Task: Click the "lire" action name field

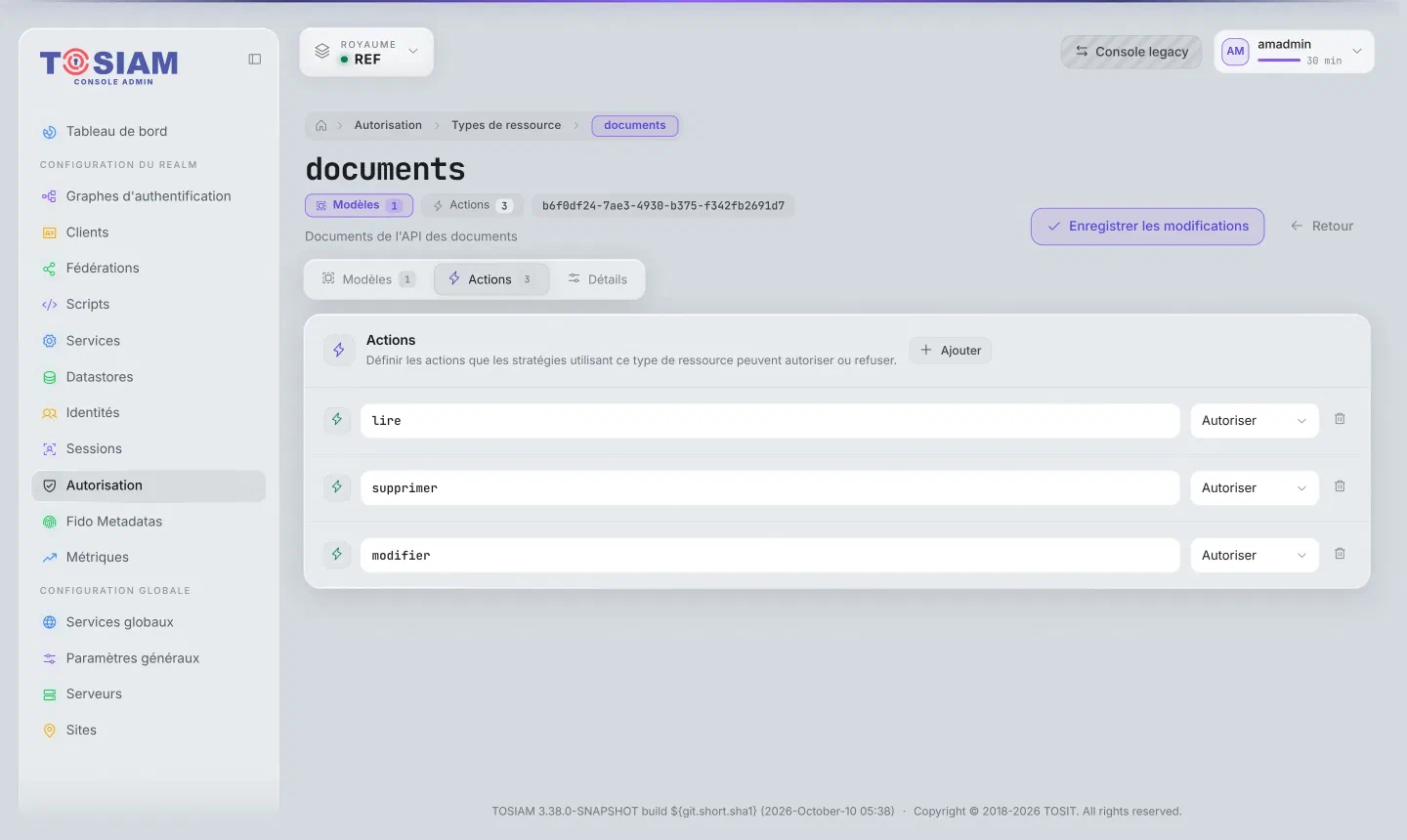Action: click(x=770, y=421)
